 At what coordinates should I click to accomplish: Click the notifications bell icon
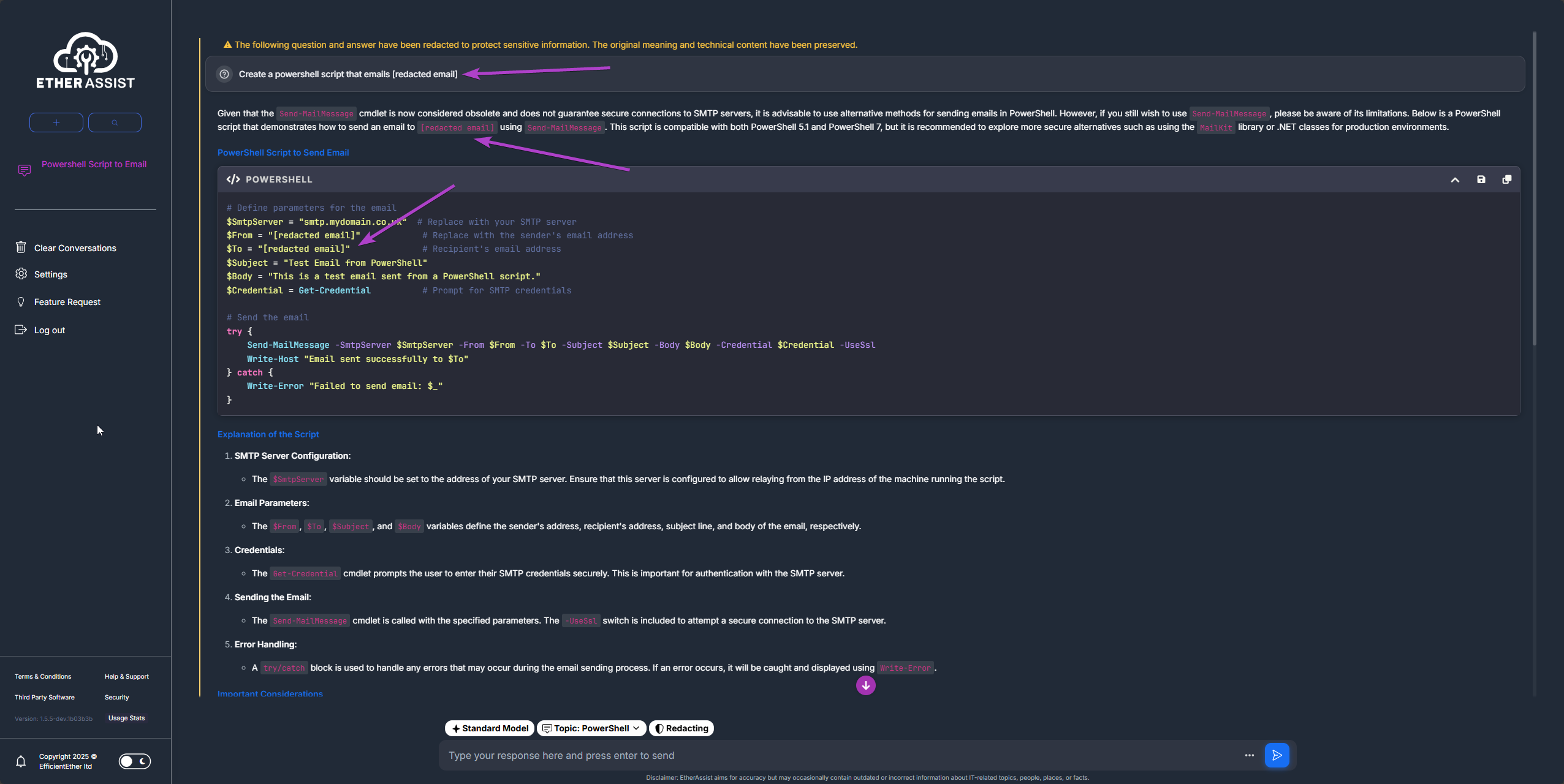coord(21,761)
